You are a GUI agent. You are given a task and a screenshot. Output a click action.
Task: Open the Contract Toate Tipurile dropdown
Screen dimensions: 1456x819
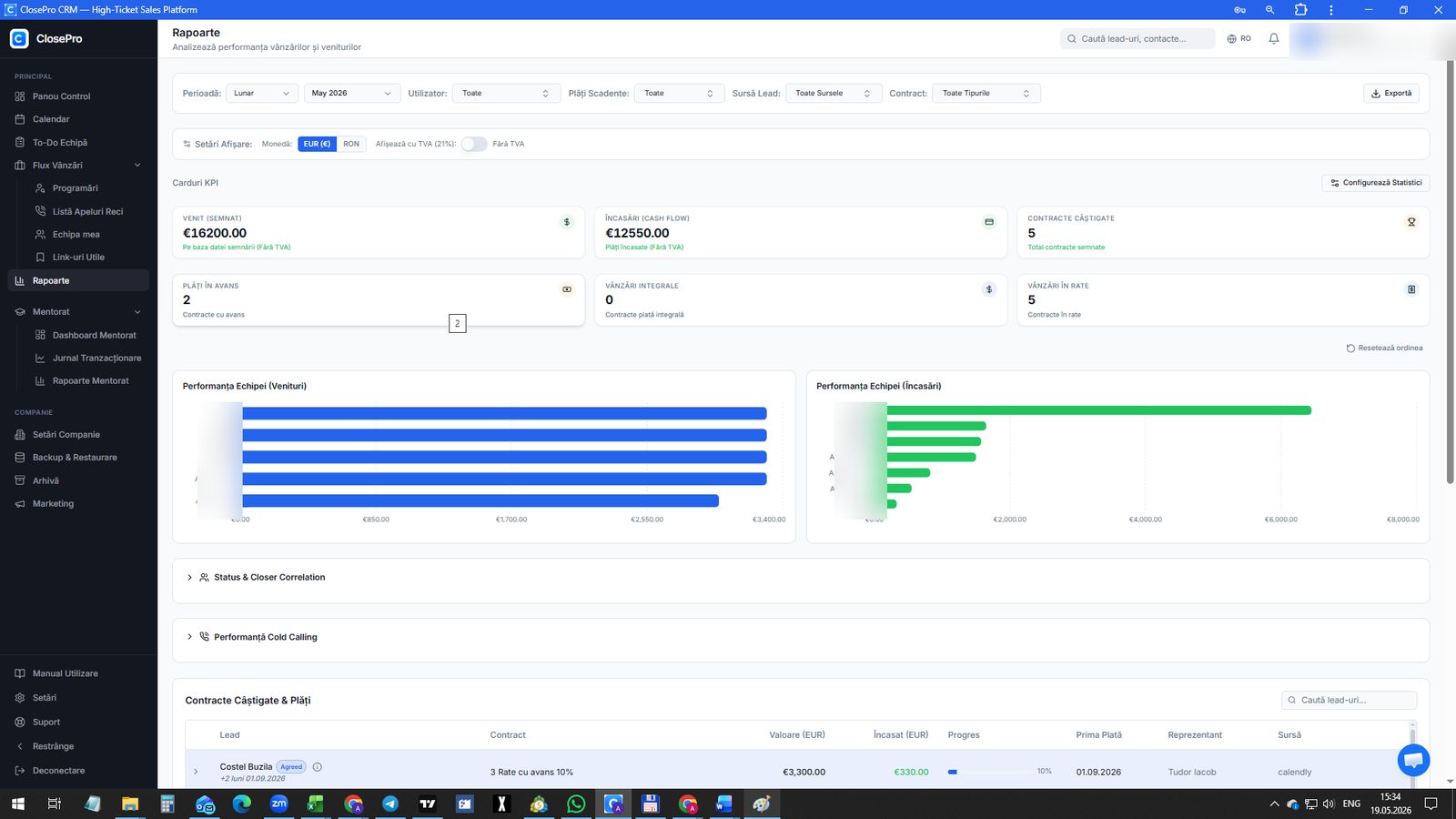coord(986,93)
